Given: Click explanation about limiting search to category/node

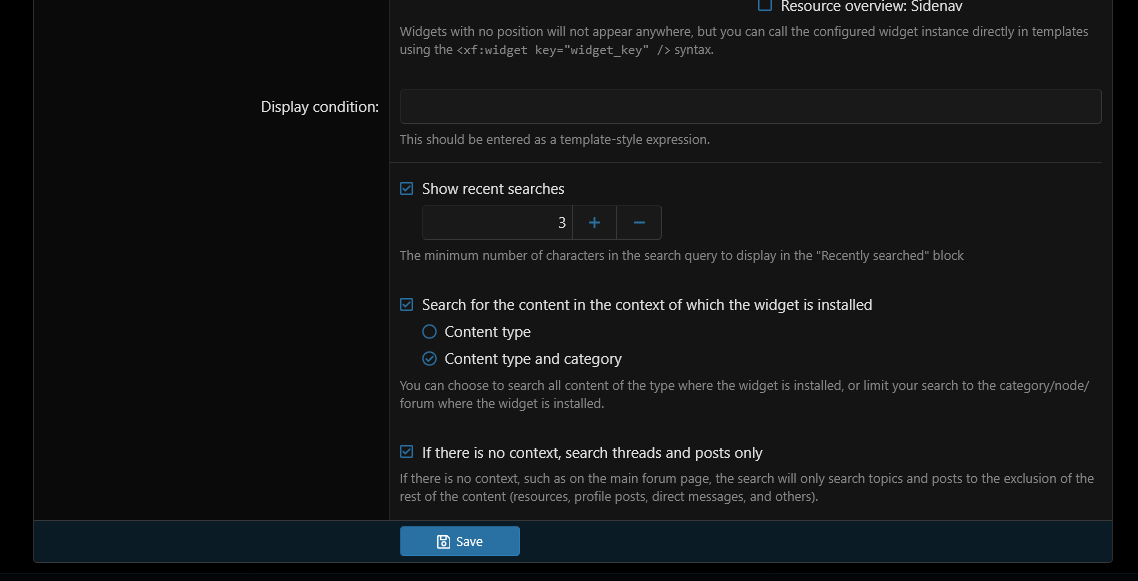Looking at the screenshot, I should (745, 395).
